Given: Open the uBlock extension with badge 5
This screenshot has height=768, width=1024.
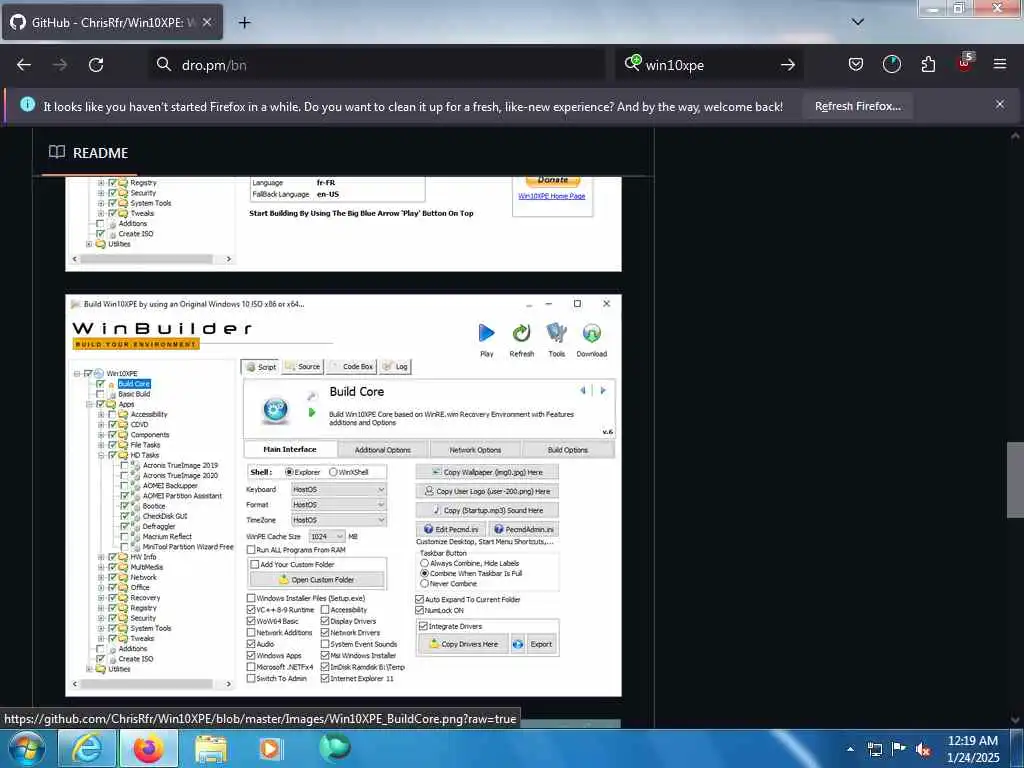Looking at the screenshot, I should point(965,63).
